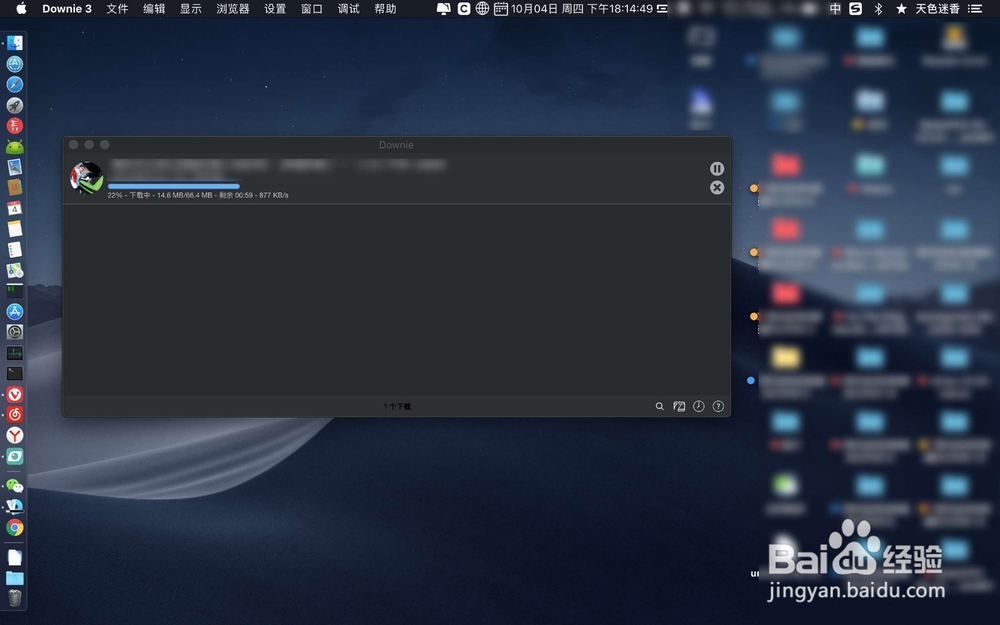Click the download thumbnail image
Image resolution: width=1000 pixels, height=625 pixels.
pos(87,178)
